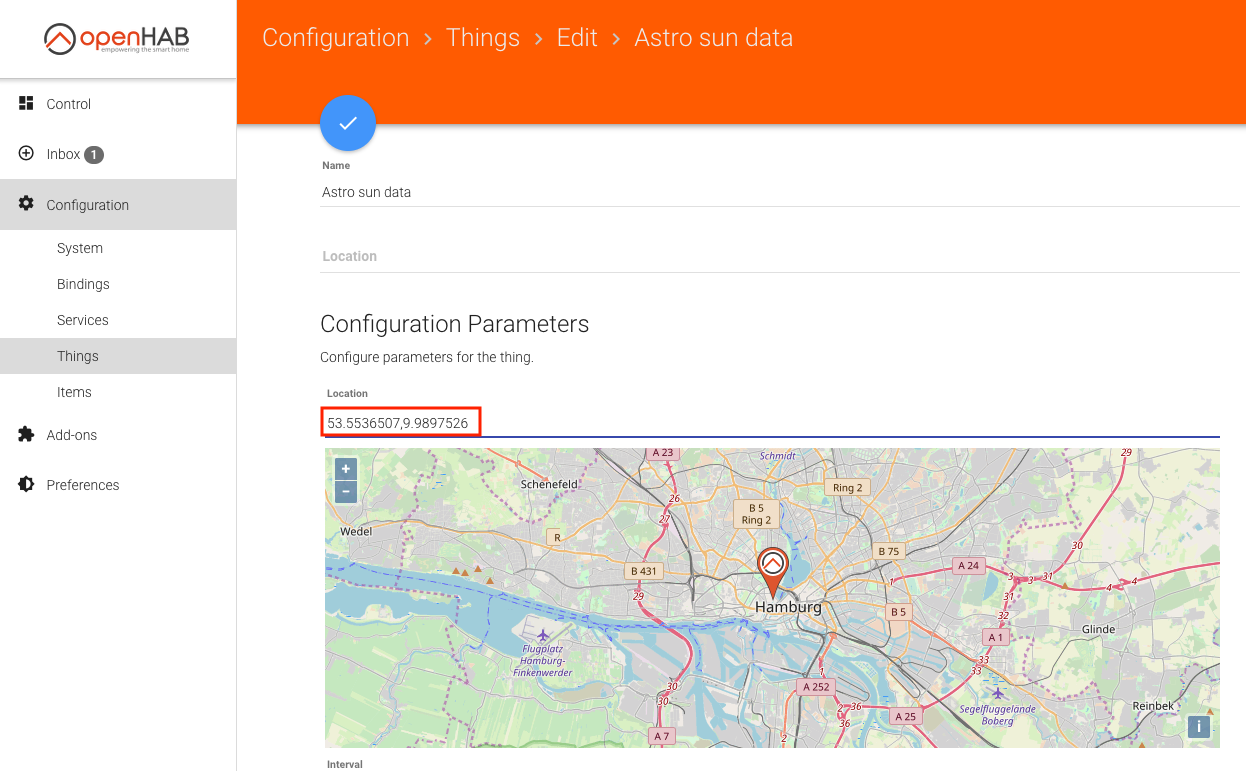Zoom in on the map
This screenshot has height=771, width=1246.
(x=346, y=469)
